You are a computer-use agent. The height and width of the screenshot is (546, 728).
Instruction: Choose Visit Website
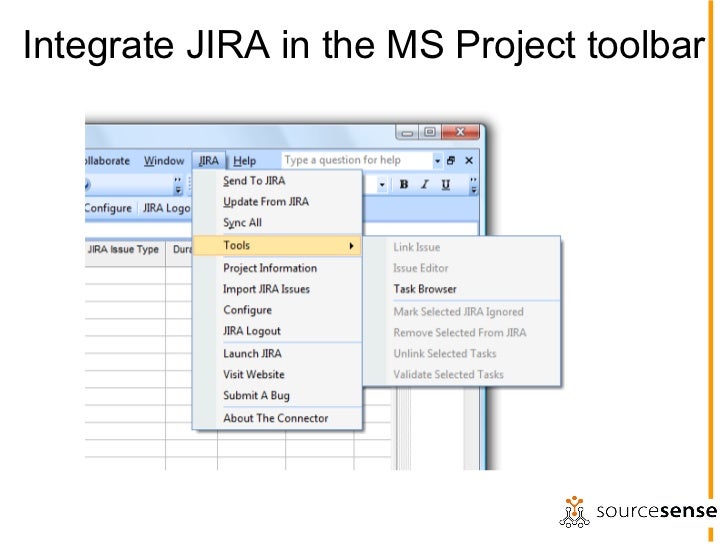[x=277, y=374]
